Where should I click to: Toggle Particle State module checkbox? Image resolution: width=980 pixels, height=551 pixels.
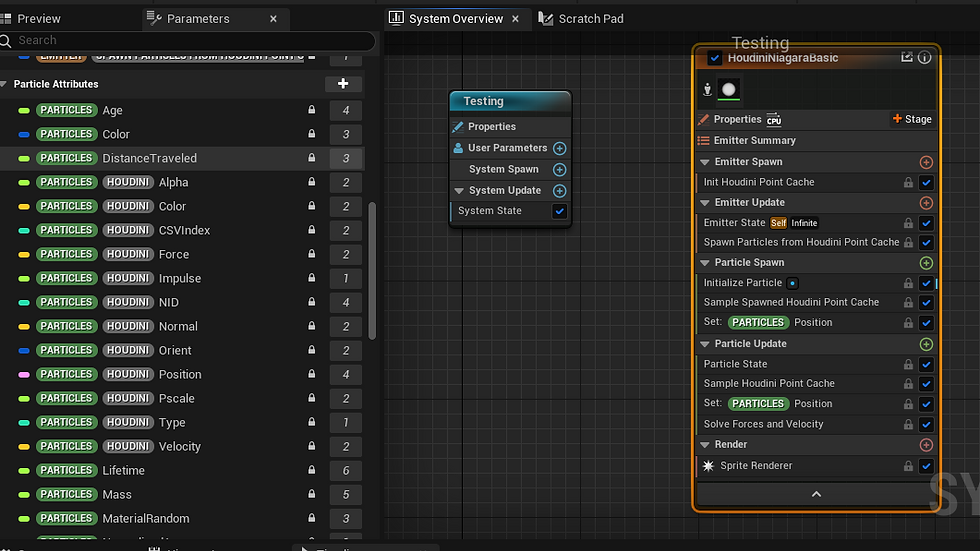pos(926,364)
